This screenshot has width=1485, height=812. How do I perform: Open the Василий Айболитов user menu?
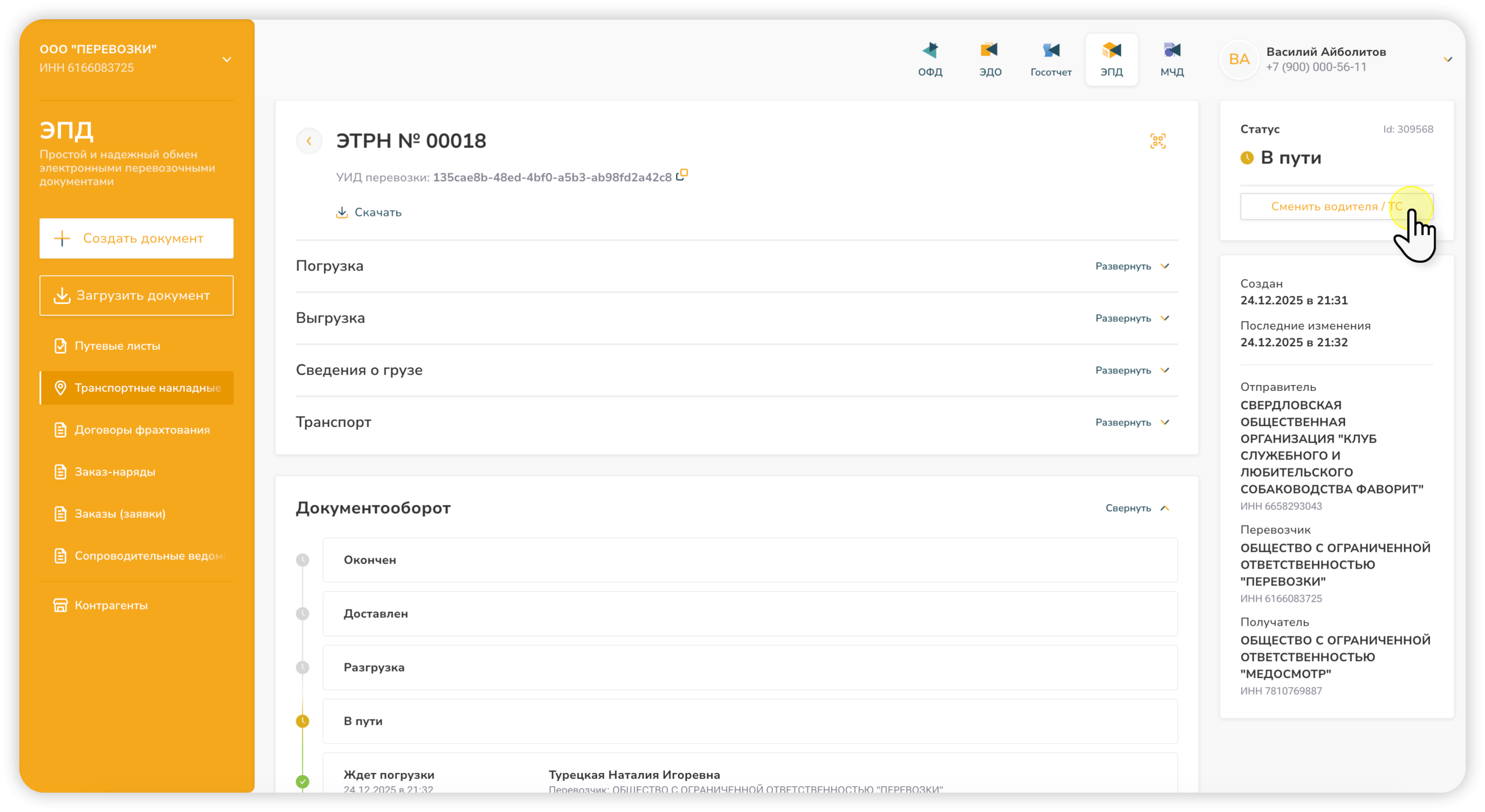click(x=1447, y=59)
